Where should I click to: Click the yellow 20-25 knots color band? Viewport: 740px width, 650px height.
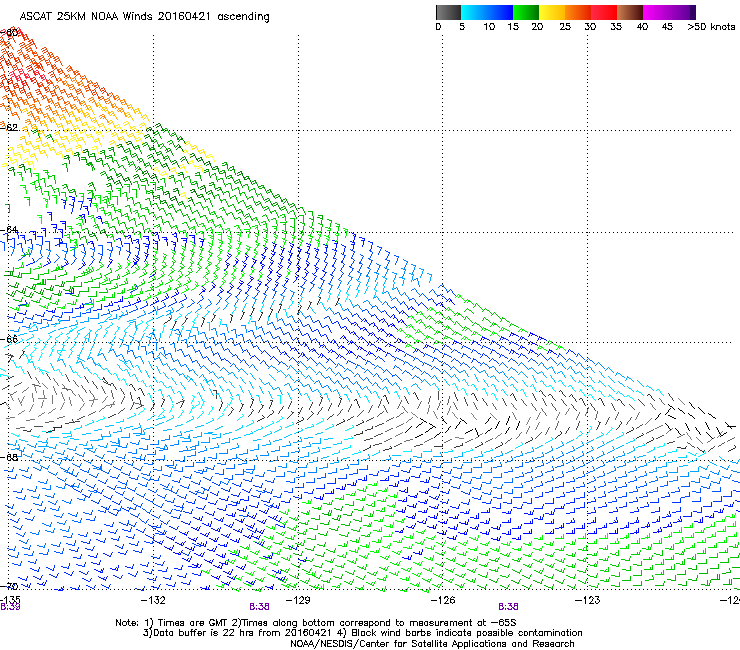click(x=552, y=12)
